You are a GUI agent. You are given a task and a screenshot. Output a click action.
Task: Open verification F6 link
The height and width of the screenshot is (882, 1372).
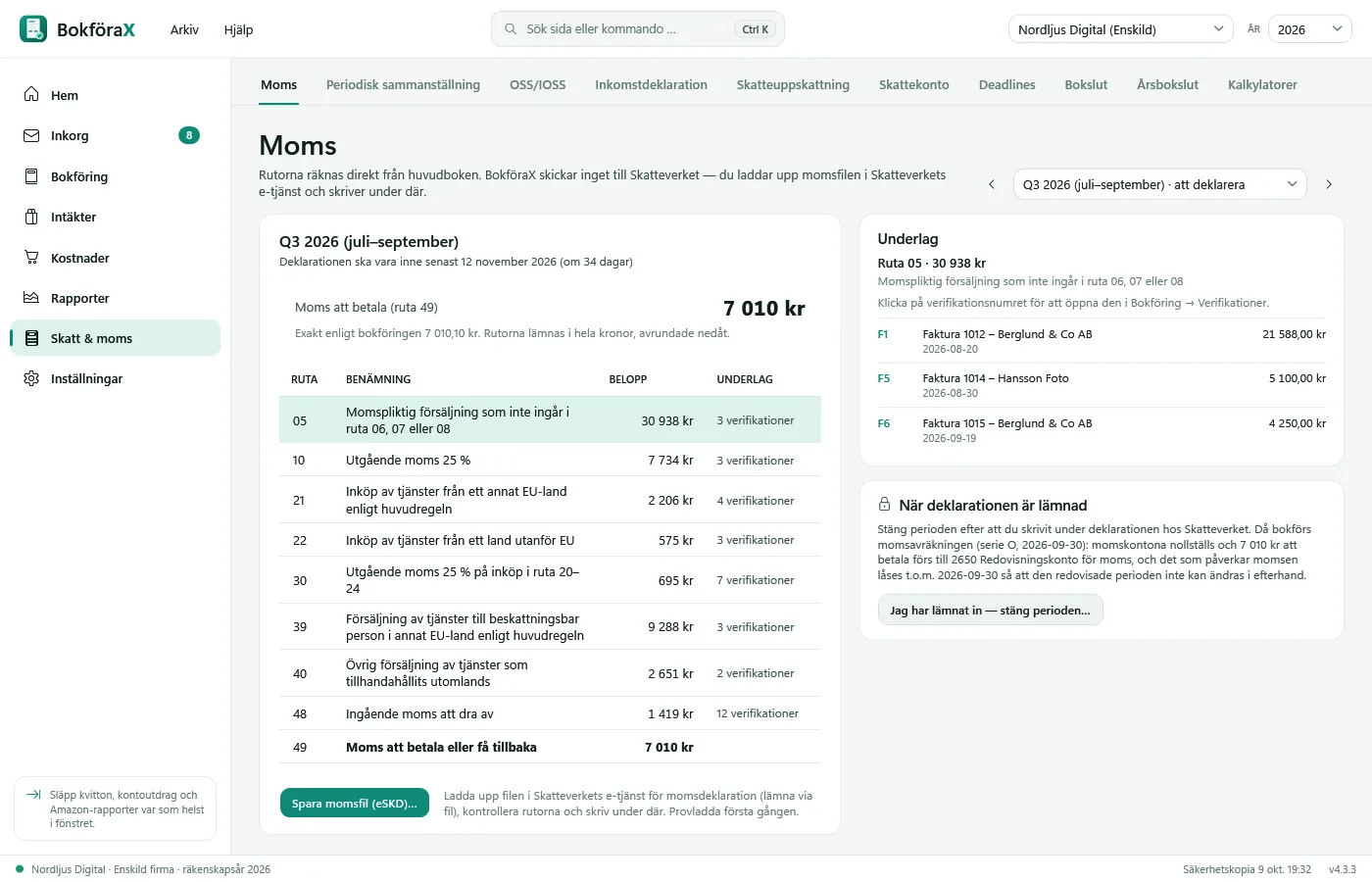(884, 423)
